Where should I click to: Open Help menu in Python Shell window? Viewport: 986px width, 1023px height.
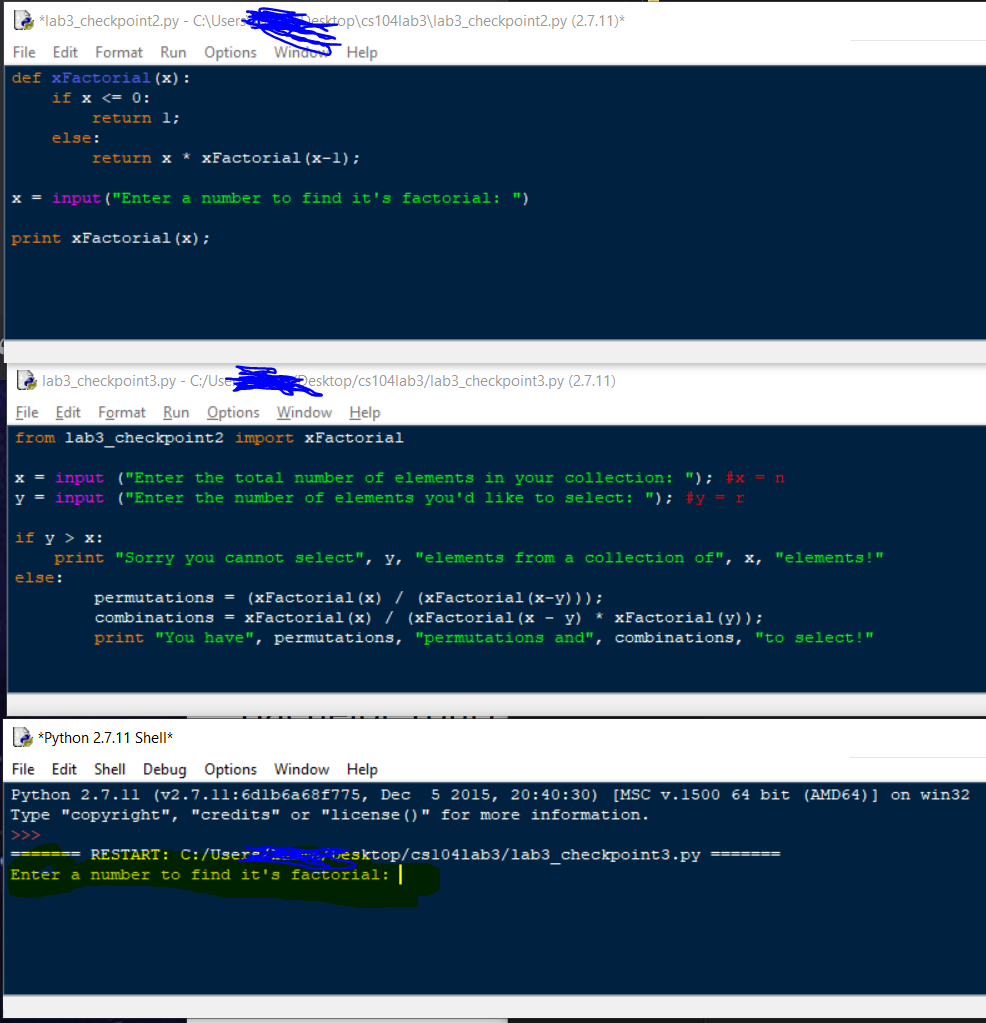(362, 769)
